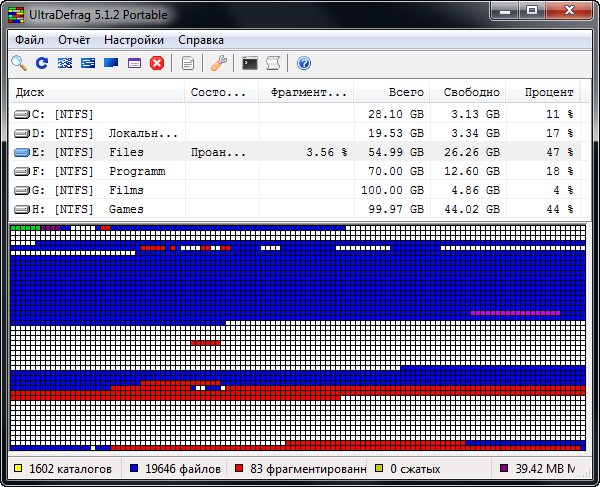
Task: Sort by the Процент column header
Action: click(549, 92)
